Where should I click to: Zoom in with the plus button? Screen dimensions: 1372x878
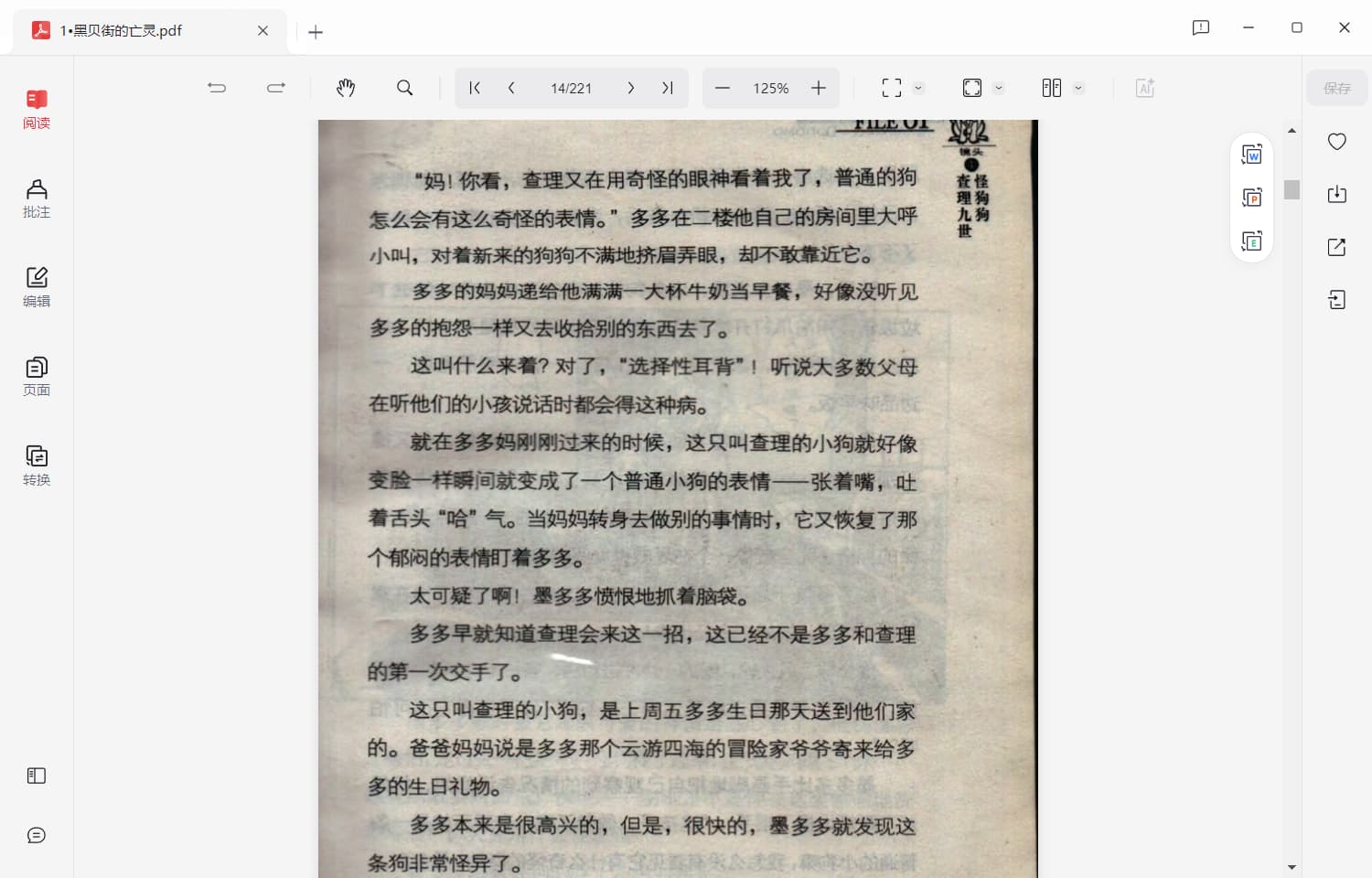click(819, 88)
